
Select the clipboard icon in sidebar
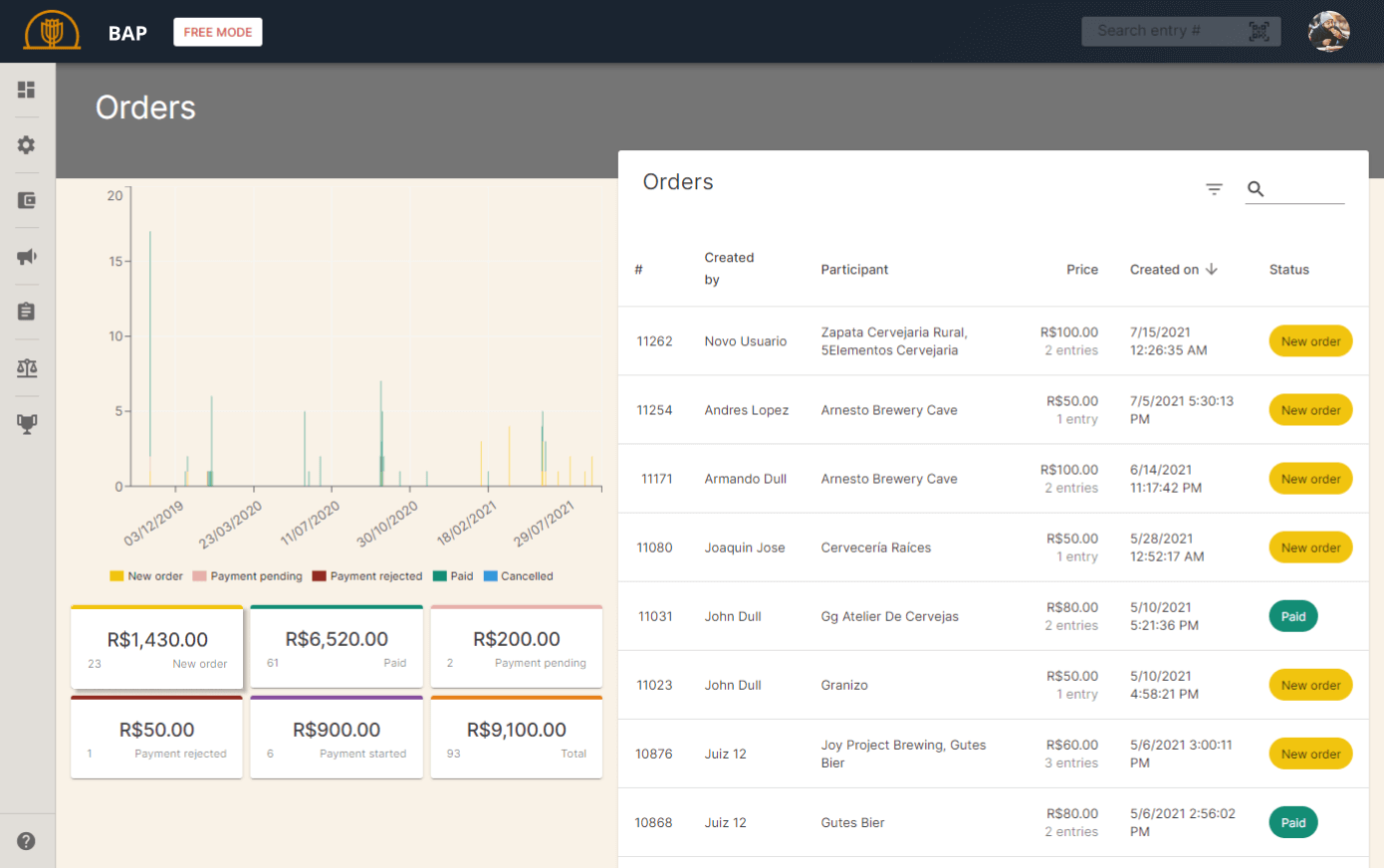(x=27, y=312)
